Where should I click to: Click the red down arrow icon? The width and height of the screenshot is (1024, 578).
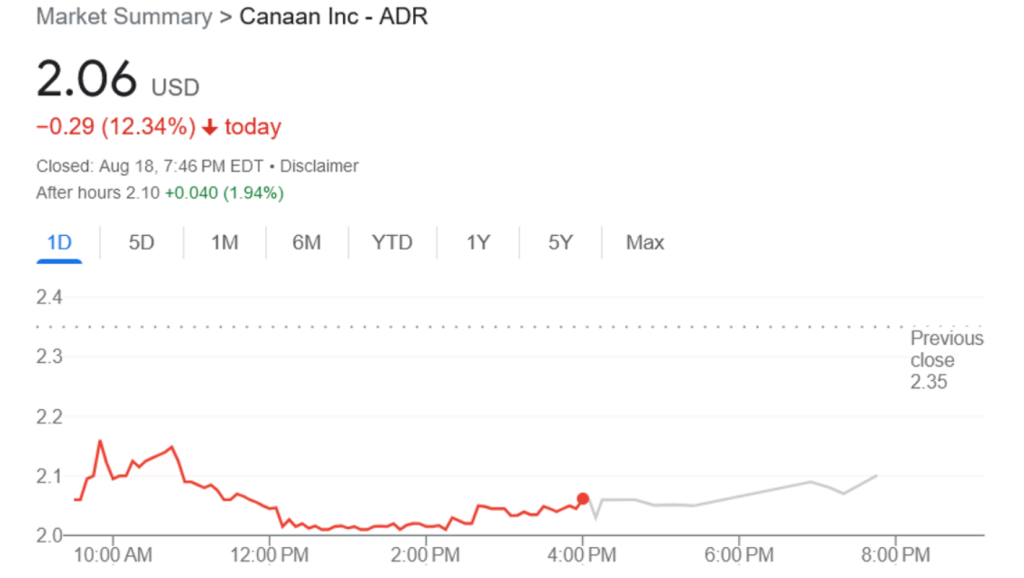click(x=210, y=127)
